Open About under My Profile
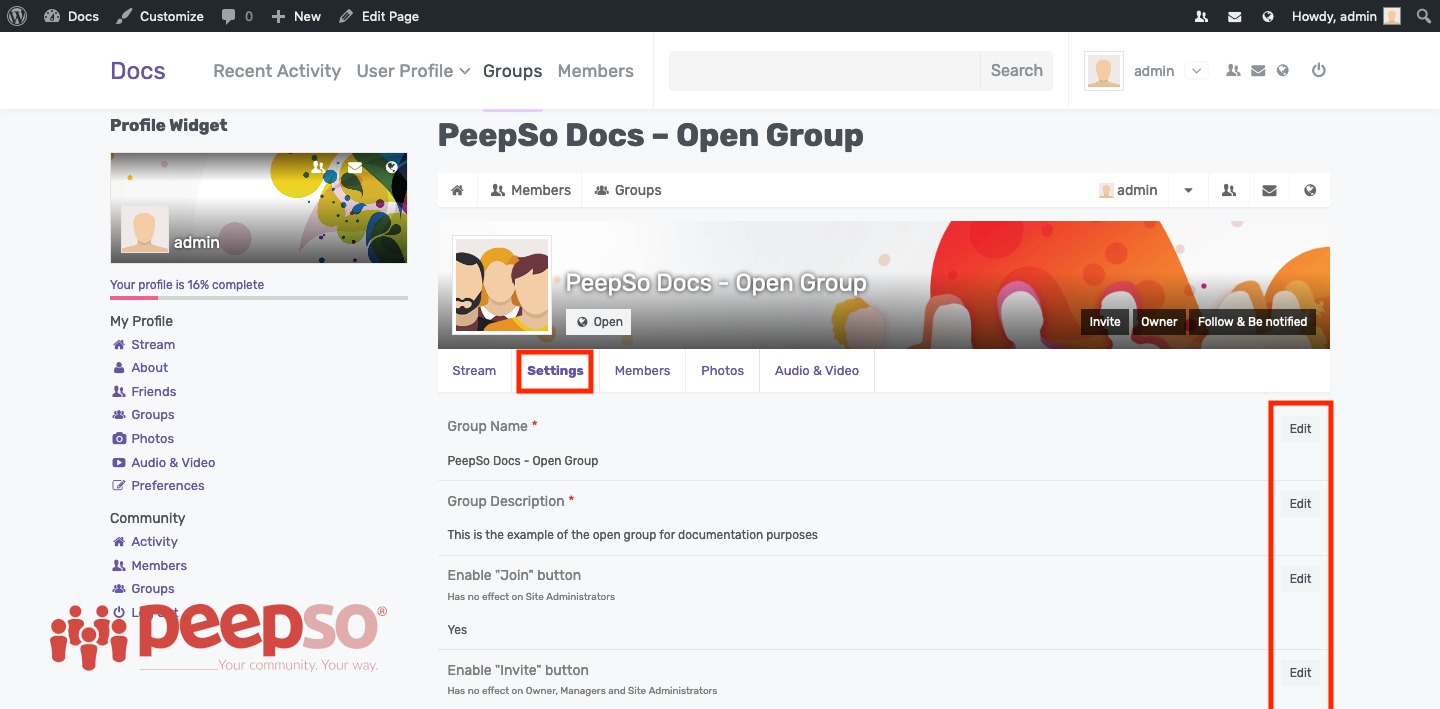 pyautogui.click(x=140, y=368)
